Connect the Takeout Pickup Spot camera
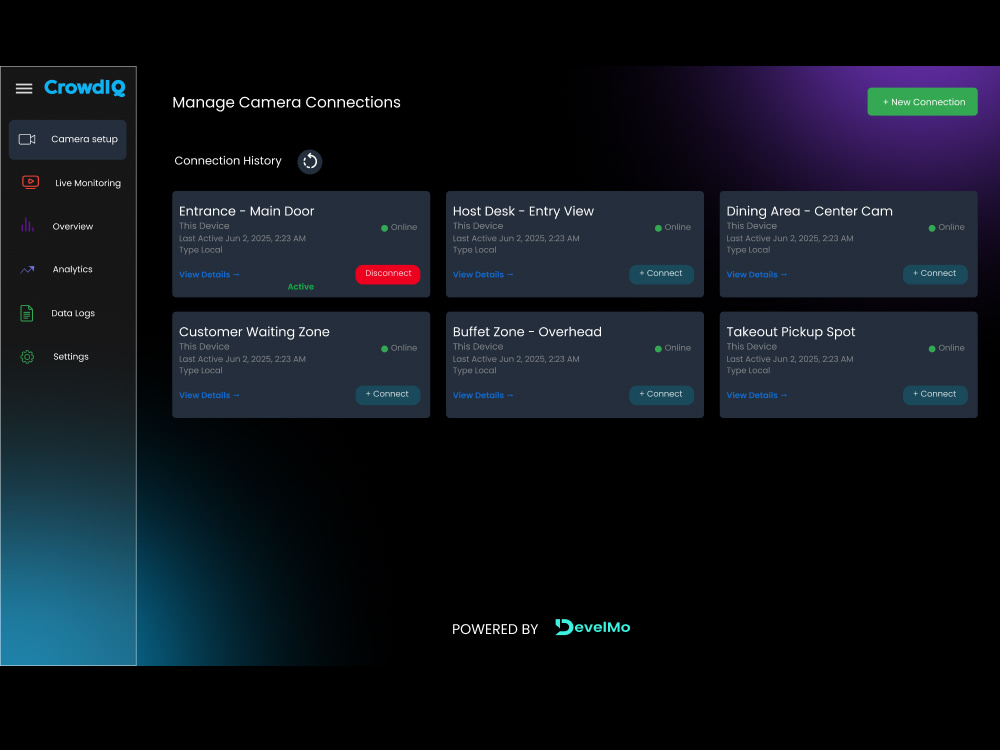 [935, 395]
